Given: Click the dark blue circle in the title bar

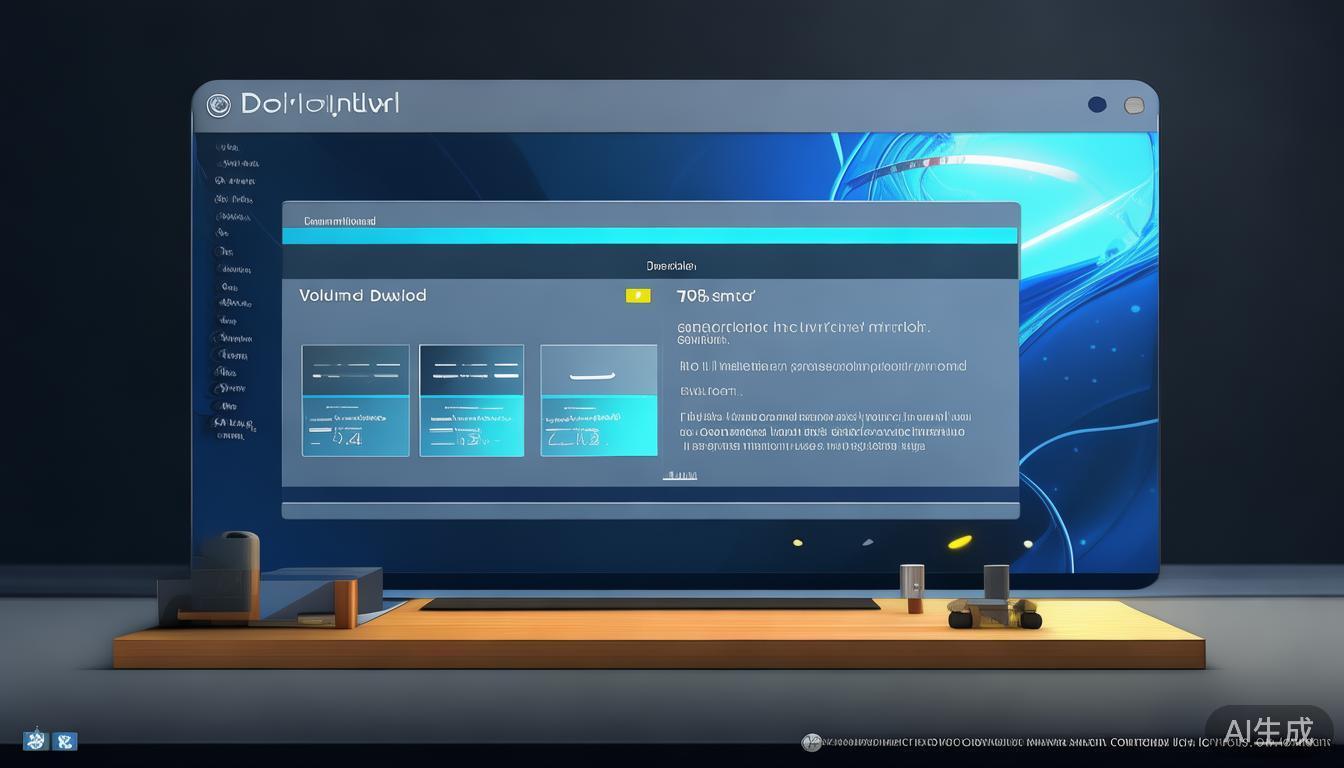Looking at the screenshot, I should coord(1097,105).
